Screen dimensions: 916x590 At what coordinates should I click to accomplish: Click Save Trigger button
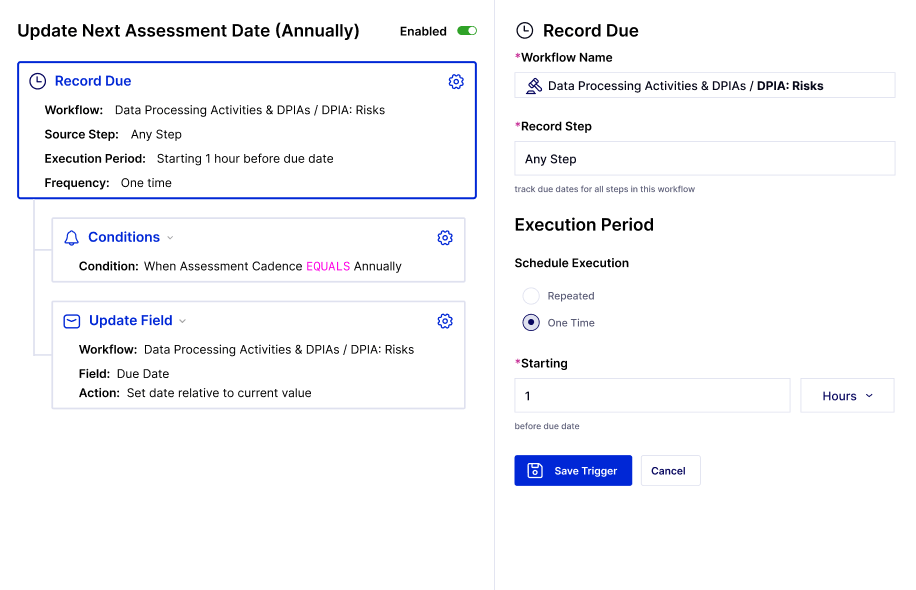tap(573, 470)
